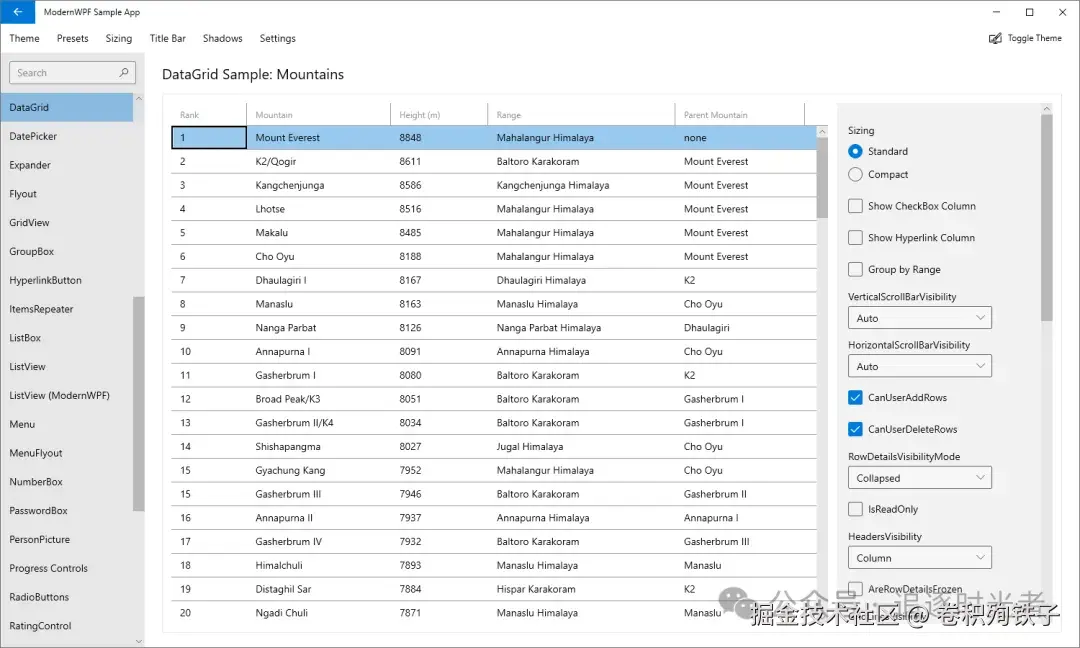Screen dimensions: 1080x648
Task: Open the Sizing menu
Action: [x=118, y=39]
